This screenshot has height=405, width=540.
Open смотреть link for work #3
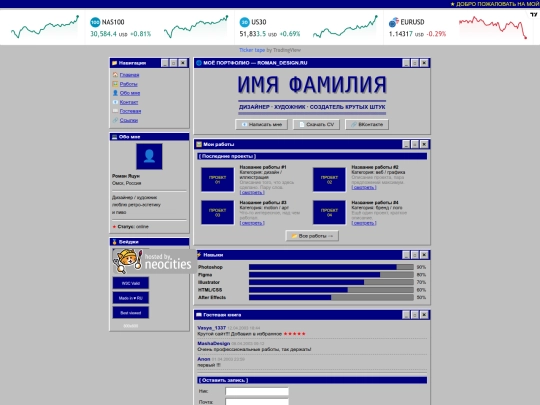(x=252, y=223)
